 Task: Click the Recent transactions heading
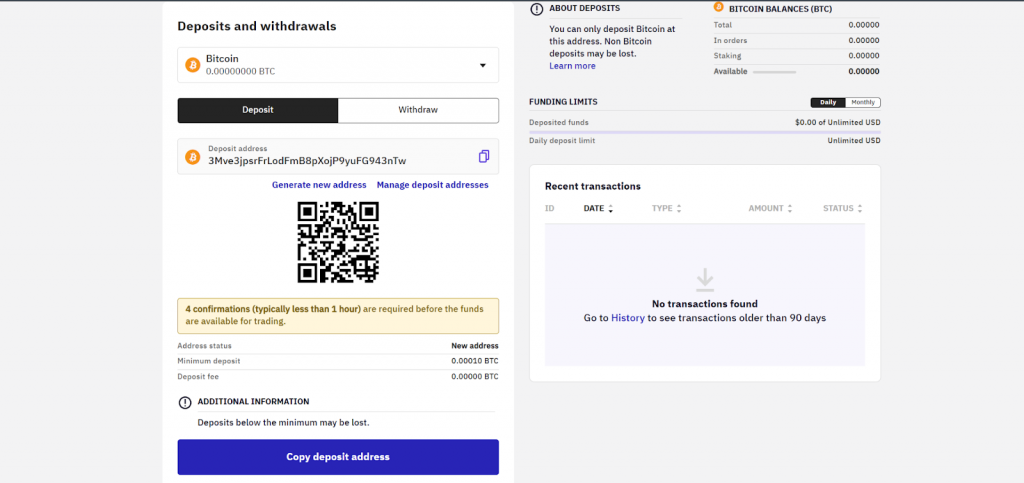coord(593,186)
